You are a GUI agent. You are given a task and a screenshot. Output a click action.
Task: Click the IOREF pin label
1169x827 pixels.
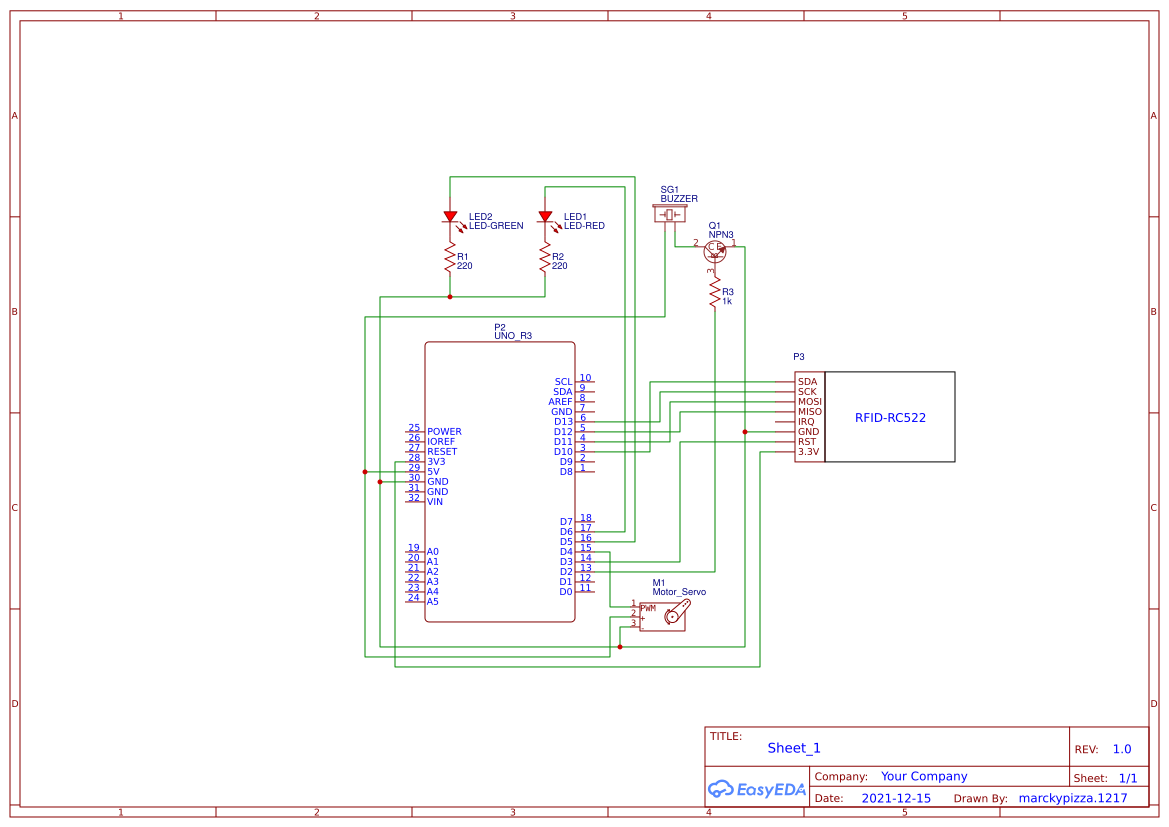tap(441, 442)
